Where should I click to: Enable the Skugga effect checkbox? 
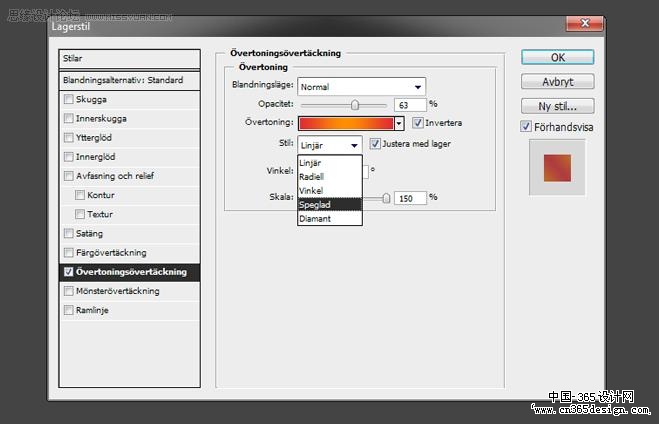pyautogui.click(x=69, y=99)
